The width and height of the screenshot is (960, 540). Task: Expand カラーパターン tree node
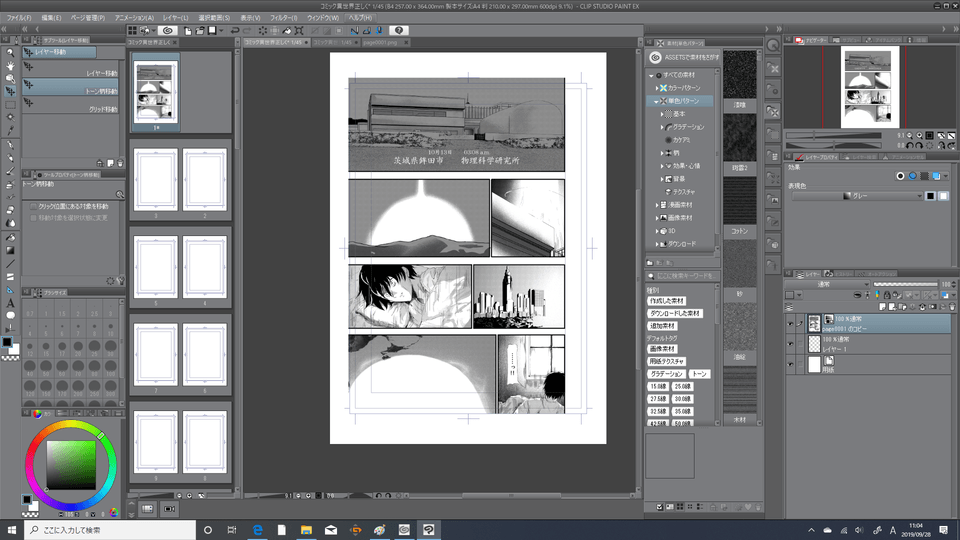(657, 88)
